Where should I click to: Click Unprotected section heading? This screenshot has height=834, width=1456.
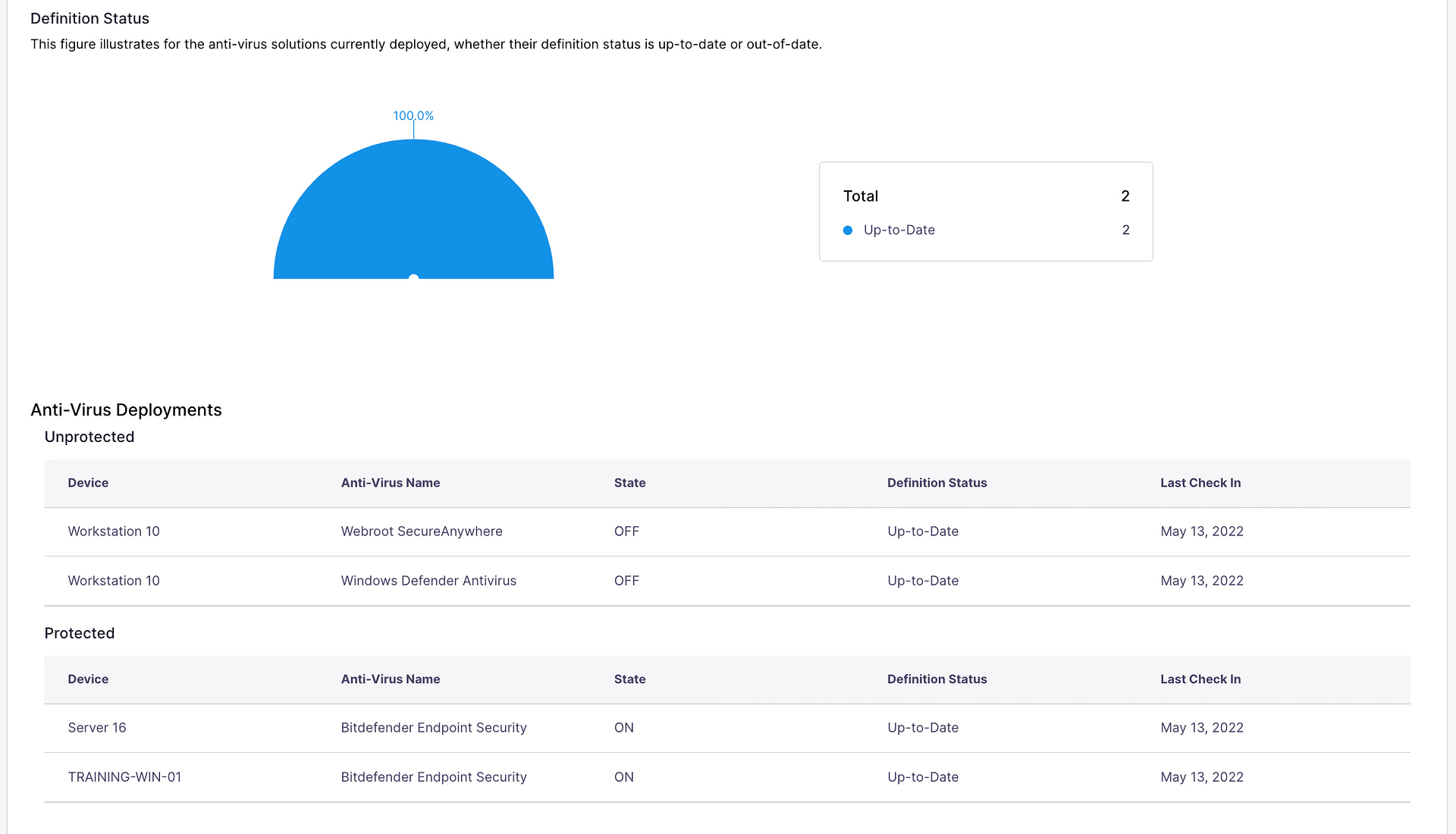click(89, 437)
